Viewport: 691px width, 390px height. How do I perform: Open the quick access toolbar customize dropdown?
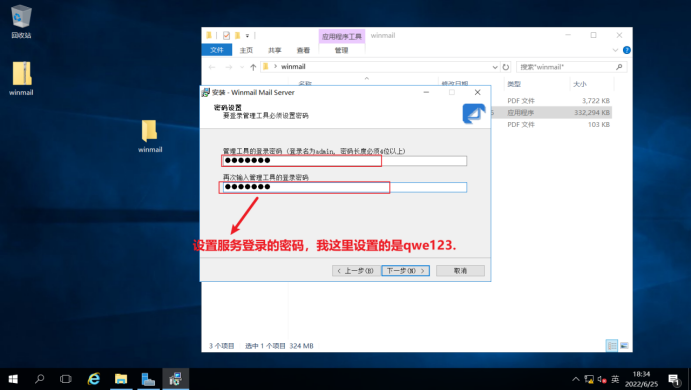coord(247,36)
